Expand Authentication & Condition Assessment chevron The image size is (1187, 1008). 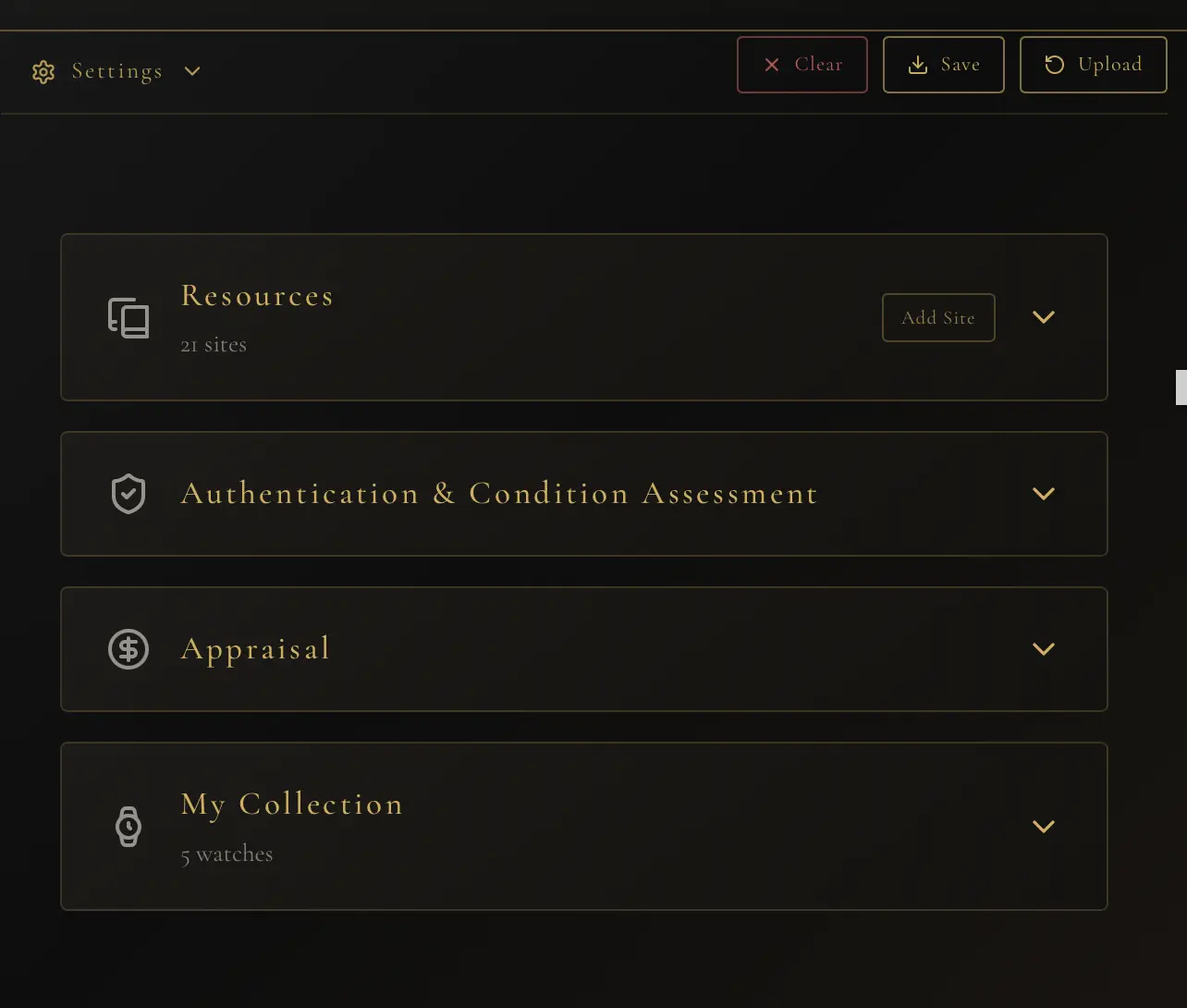[1044, 494]
